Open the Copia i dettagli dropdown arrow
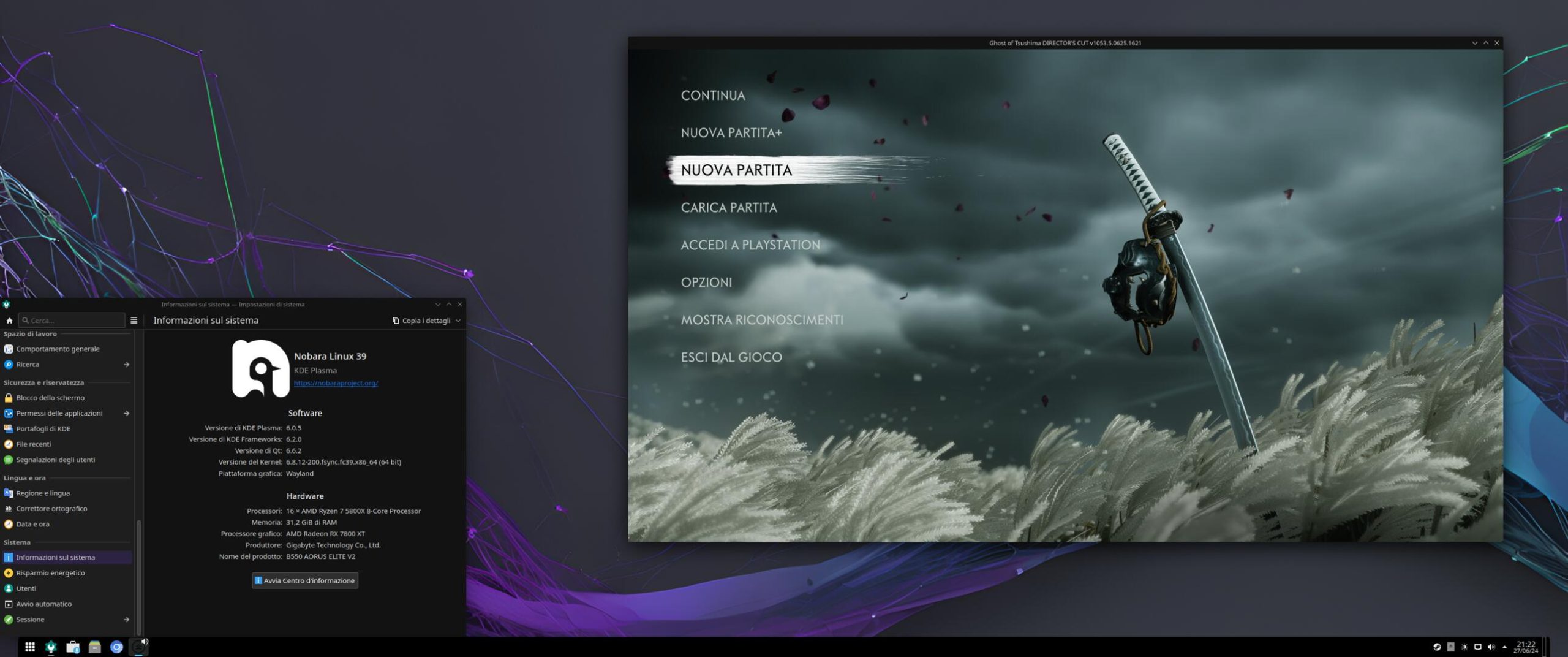 click(458, 321)
